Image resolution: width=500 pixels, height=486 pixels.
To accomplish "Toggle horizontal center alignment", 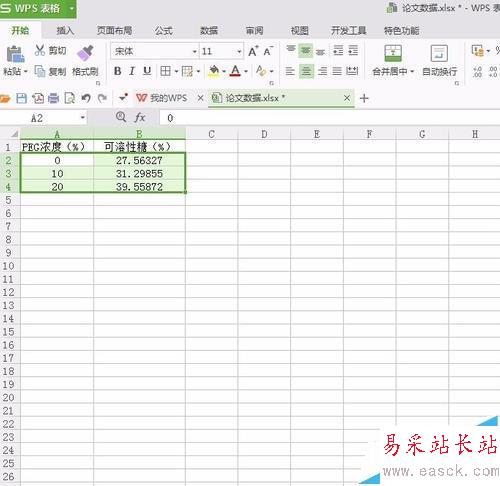I will 306,71.
